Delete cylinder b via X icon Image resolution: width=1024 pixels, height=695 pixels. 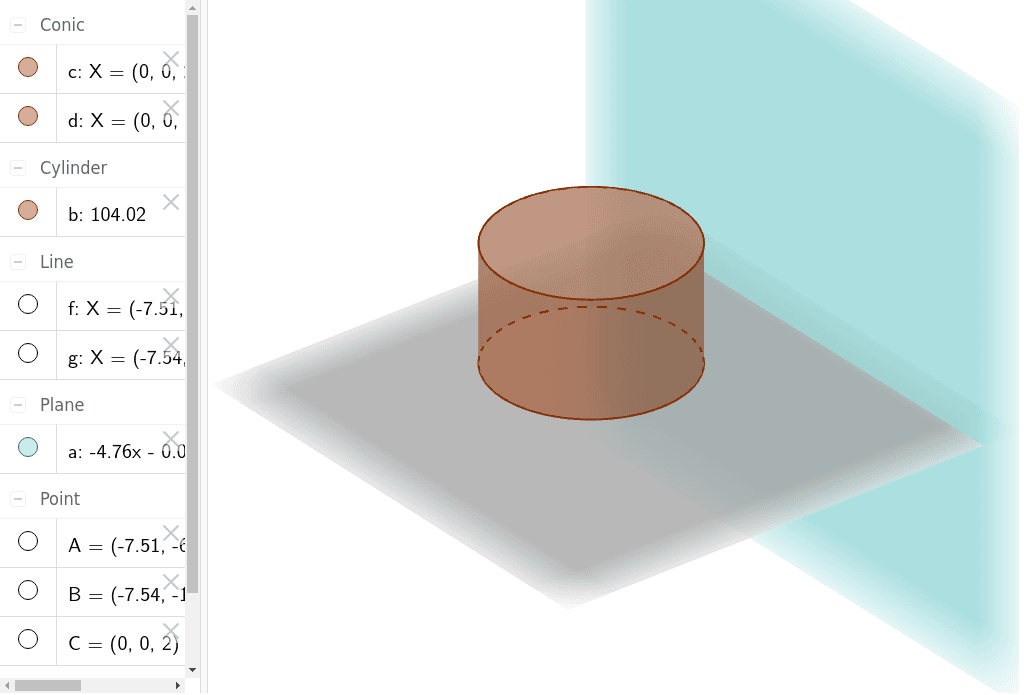pos(171,201)
